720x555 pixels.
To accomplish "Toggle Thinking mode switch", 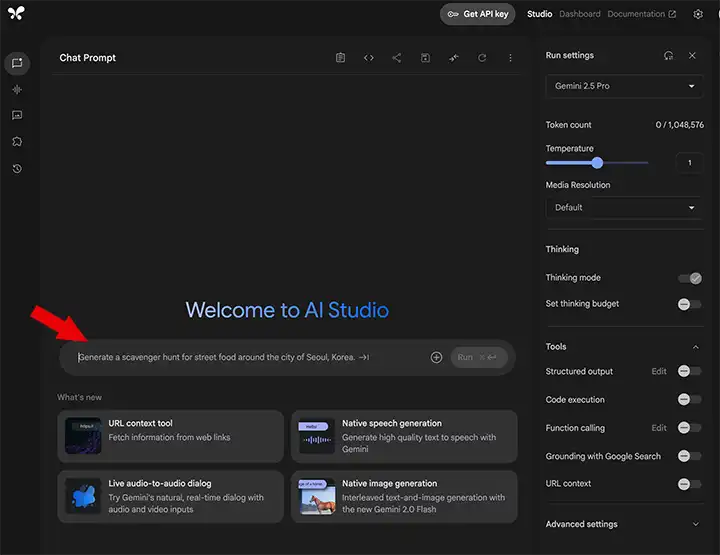I will click(690, 278).
